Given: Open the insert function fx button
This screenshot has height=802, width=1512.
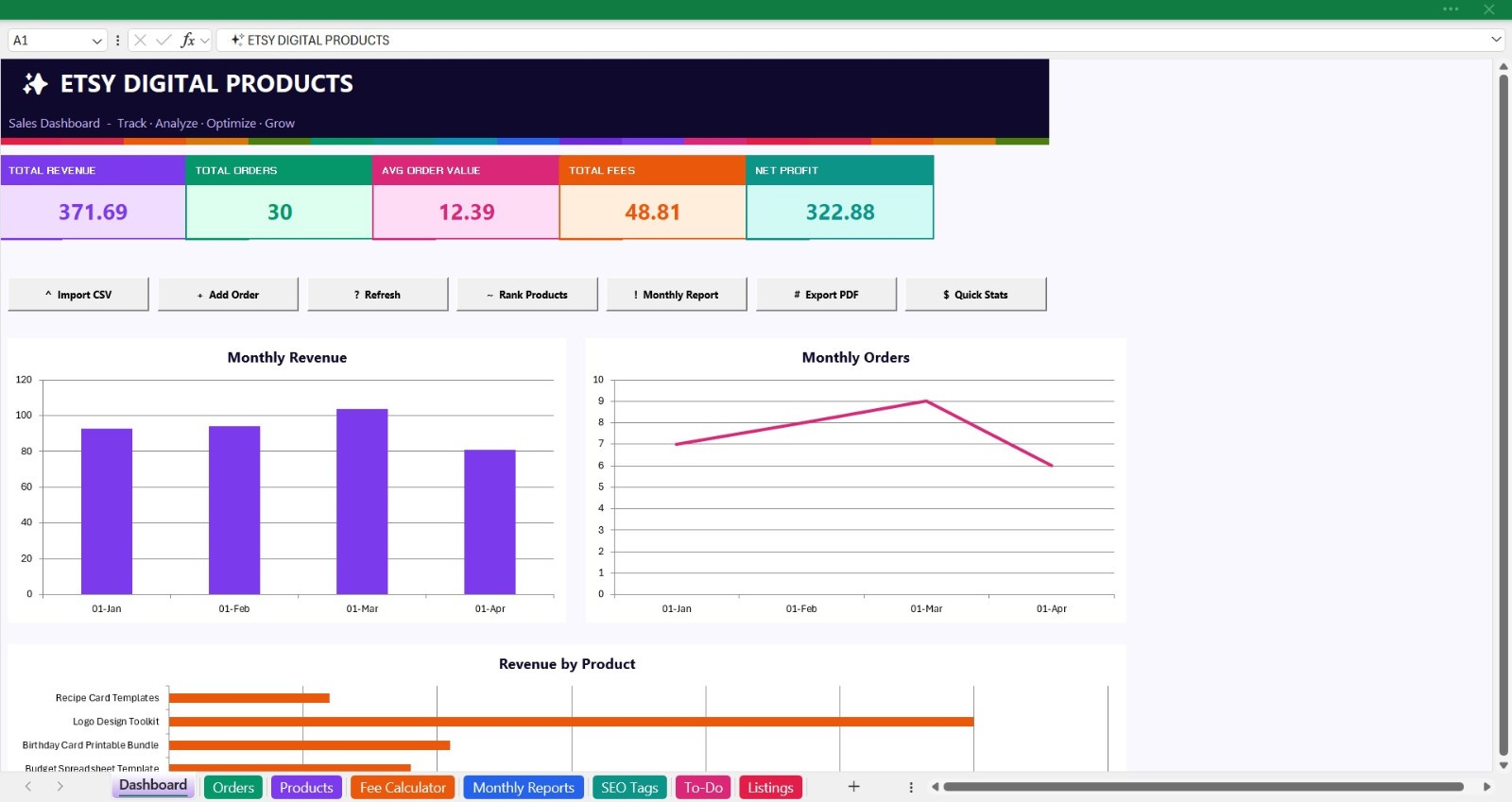Looking at the screenshot, I should pos(188,40).
